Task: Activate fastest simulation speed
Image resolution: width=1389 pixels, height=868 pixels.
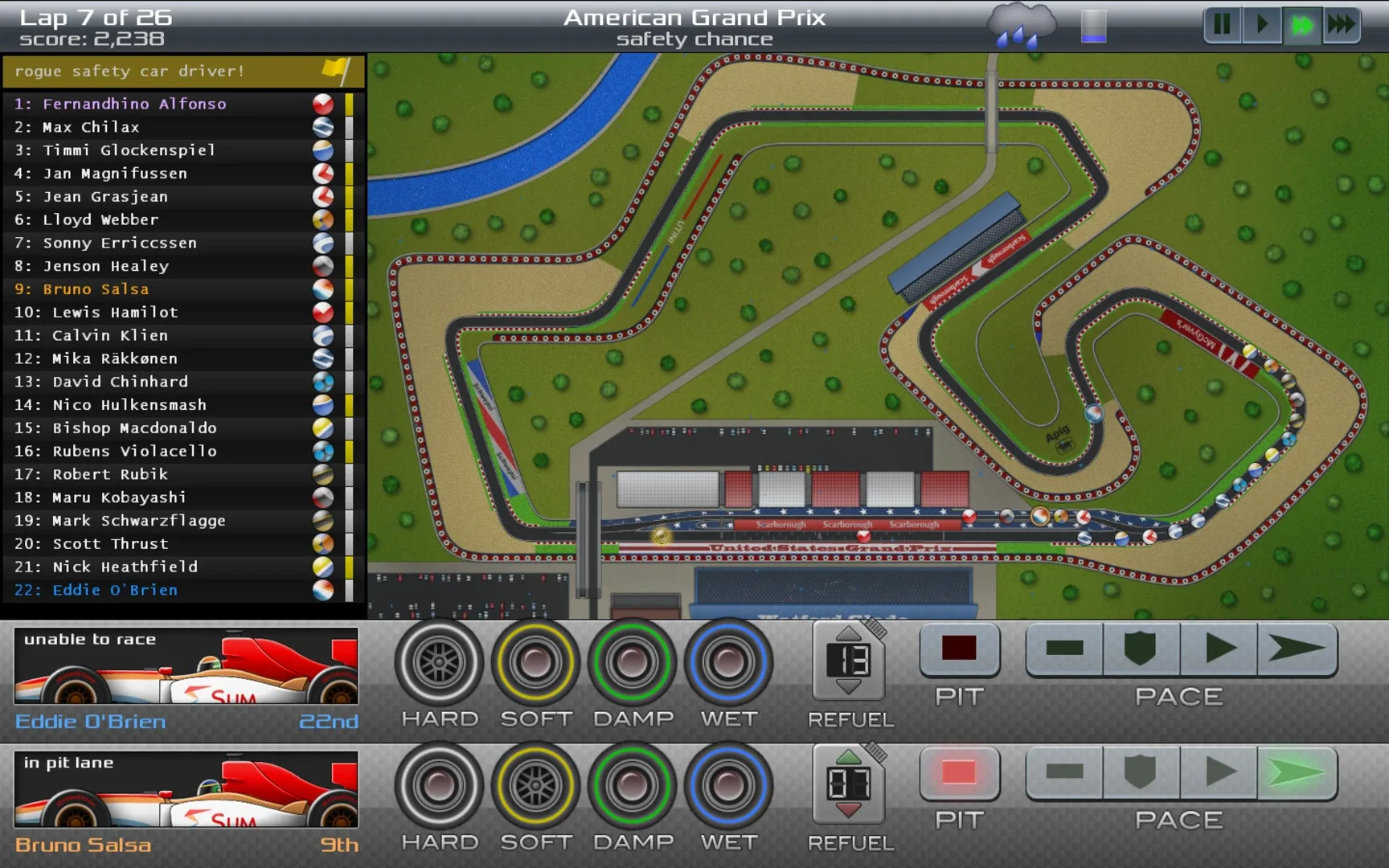Action: pos(1342,24)
